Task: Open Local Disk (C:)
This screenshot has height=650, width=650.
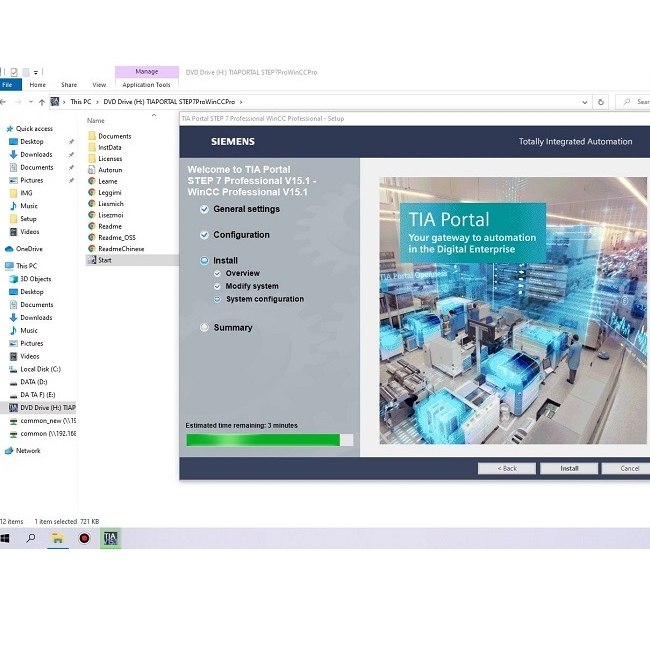Action: click(x=35, y=369)
